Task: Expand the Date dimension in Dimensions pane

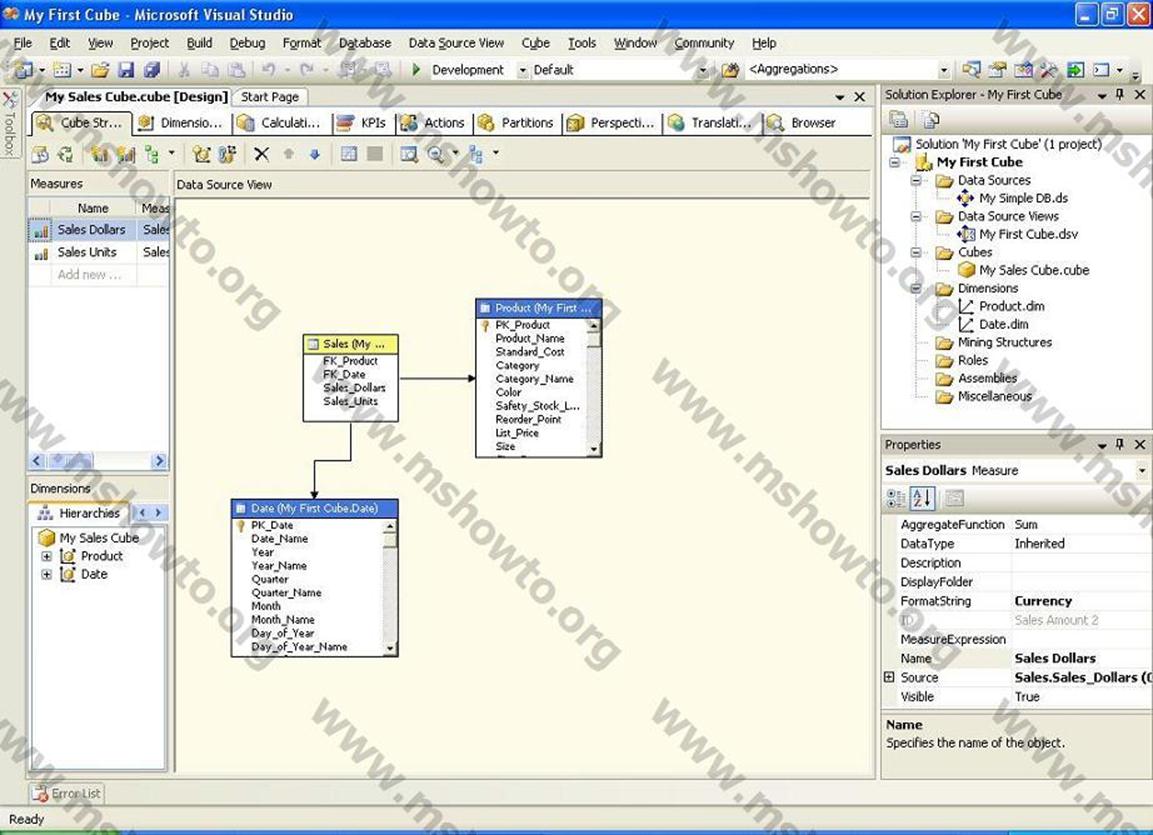Action: click(46, 575)
